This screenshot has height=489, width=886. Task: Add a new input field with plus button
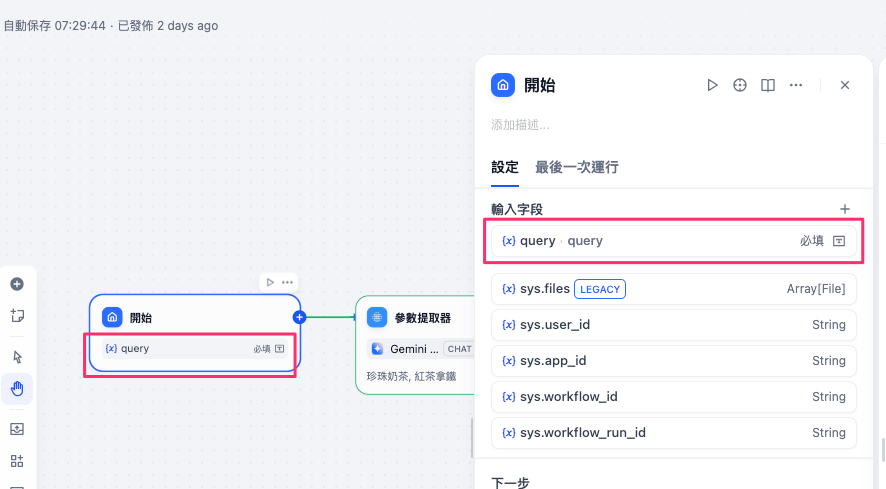pyautogui.click(x=845, y=209)
